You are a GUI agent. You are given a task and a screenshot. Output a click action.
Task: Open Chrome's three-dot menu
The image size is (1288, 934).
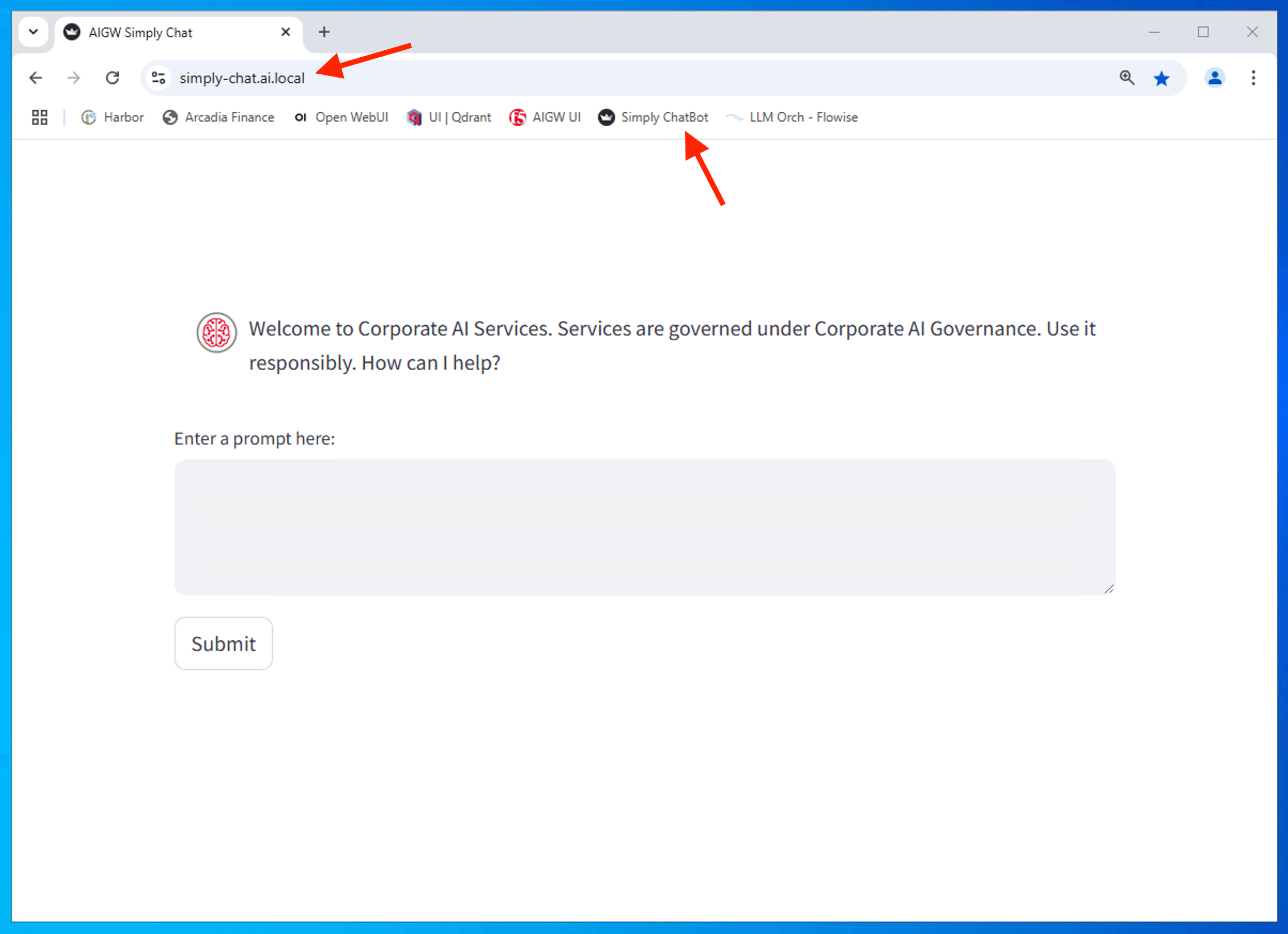(x=1253, y=78)
